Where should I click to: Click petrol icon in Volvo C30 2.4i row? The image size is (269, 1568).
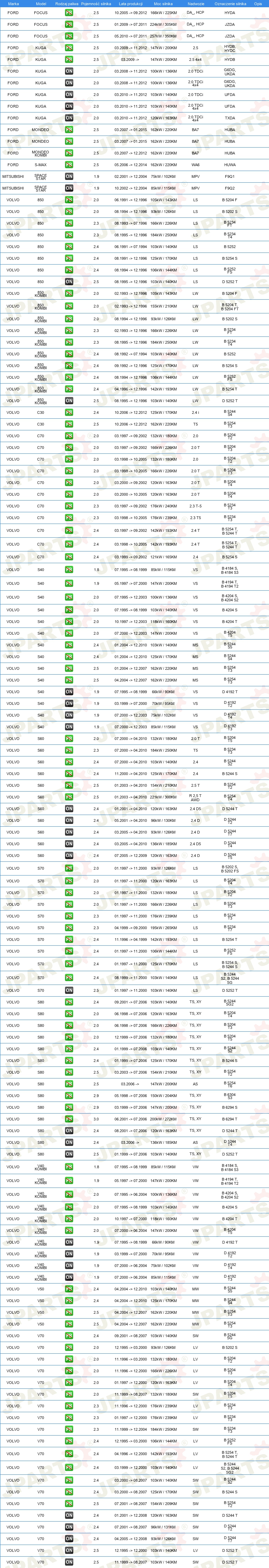click(69, 413)
